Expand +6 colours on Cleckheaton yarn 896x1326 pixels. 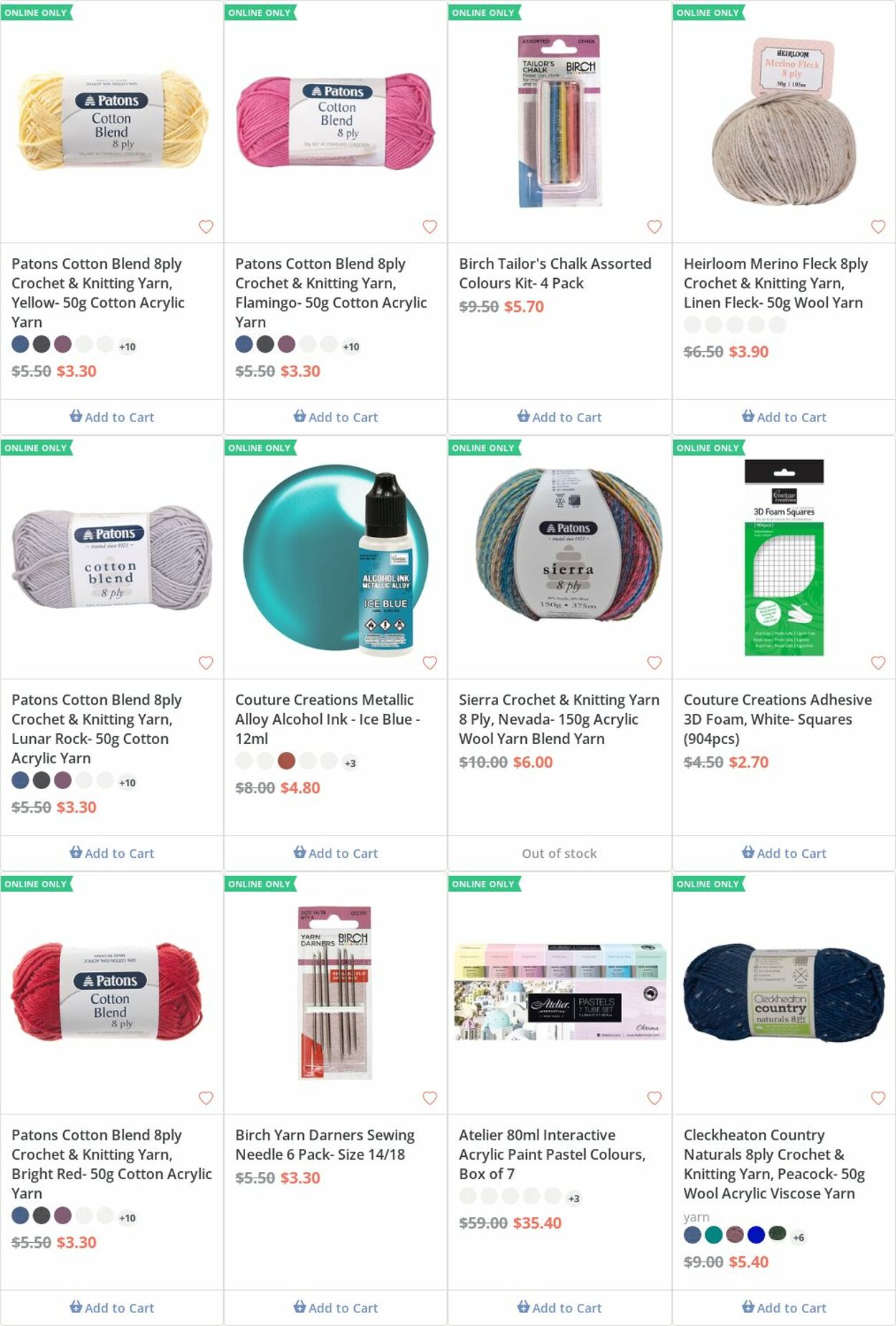click(x=799, y=1237)
